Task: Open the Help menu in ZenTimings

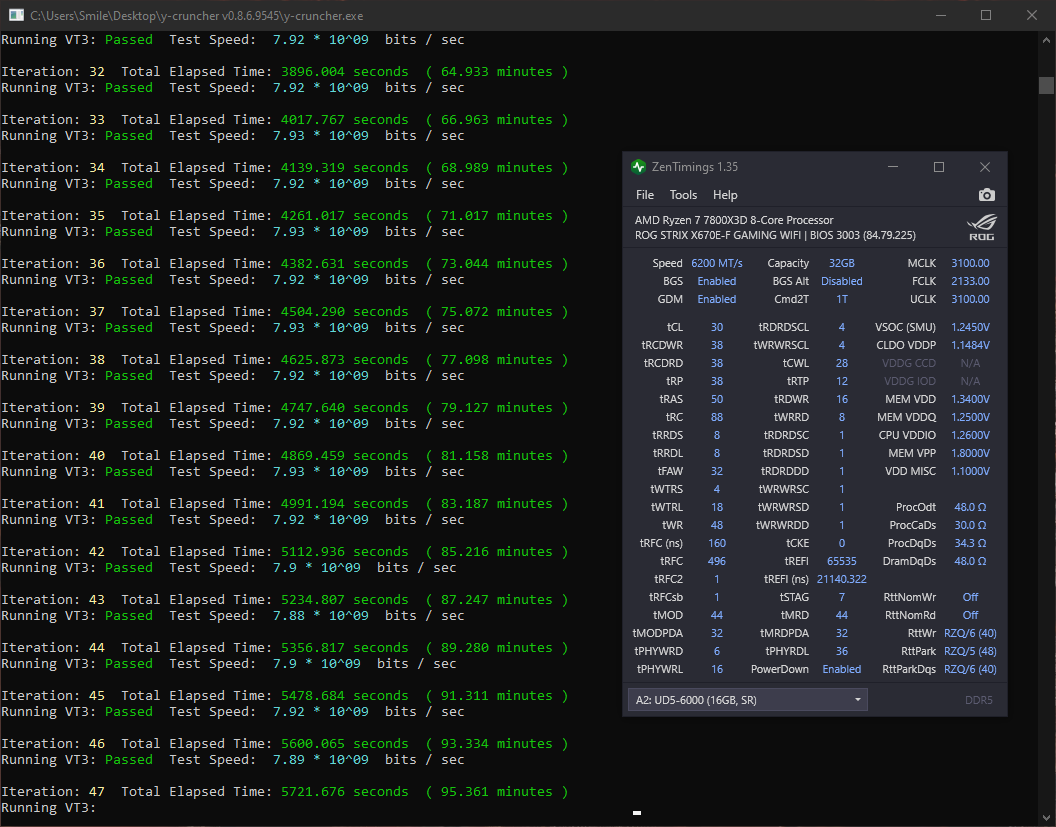Action: click(x=725, y=195)
